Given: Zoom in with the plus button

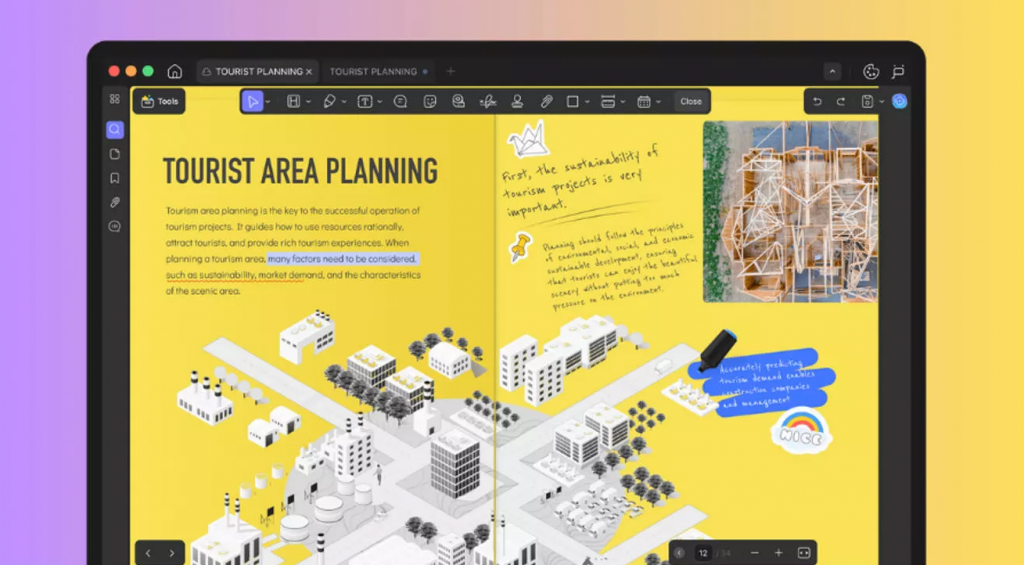Looking at the screenshot, I should click(x=778, y=553).
